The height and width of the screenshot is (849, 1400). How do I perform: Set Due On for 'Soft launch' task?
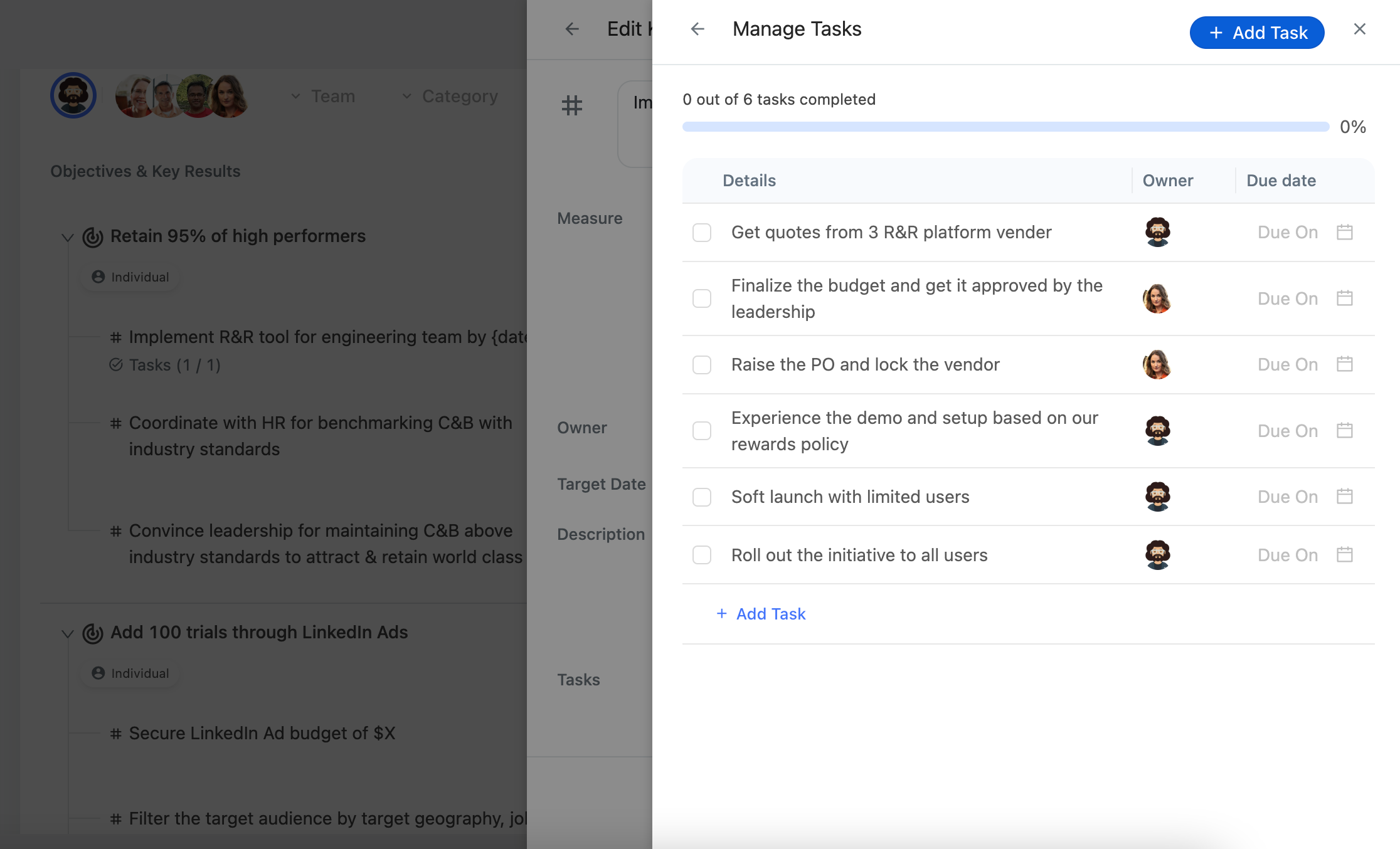pos(1288,497)
